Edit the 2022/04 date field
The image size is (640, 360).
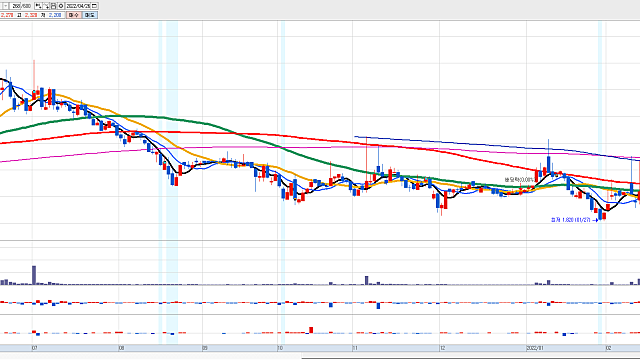coord(78,6)
